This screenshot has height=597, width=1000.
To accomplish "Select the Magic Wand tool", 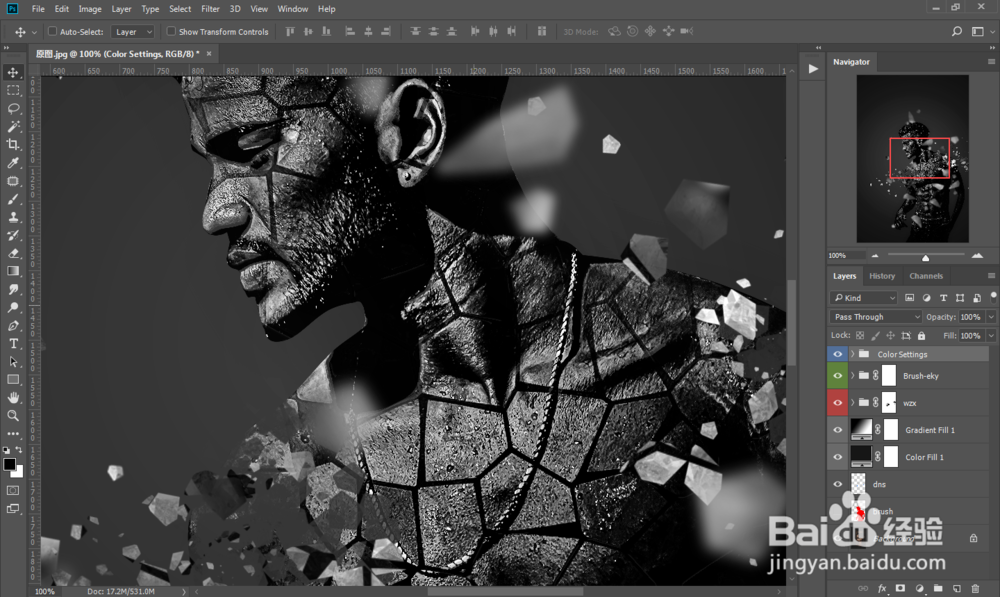I will pos(13,126).
